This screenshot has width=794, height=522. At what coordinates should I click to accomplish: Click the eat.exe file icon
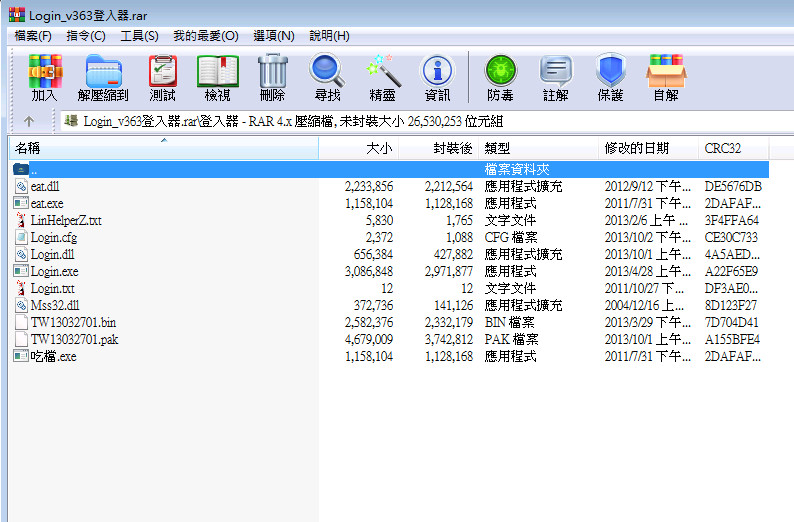21,204
